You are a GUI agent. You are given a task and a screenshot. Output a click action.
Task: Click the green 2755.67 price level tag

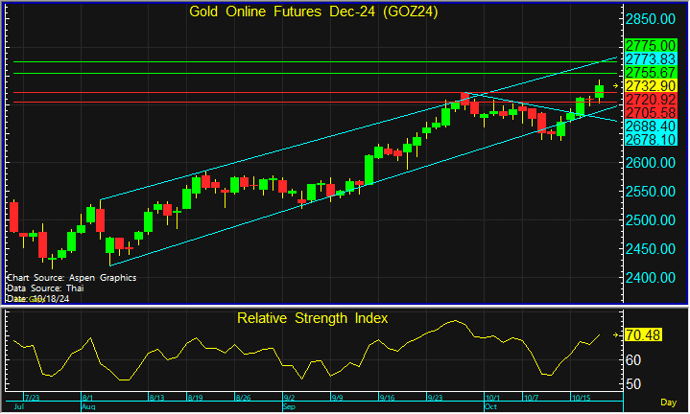651,73
